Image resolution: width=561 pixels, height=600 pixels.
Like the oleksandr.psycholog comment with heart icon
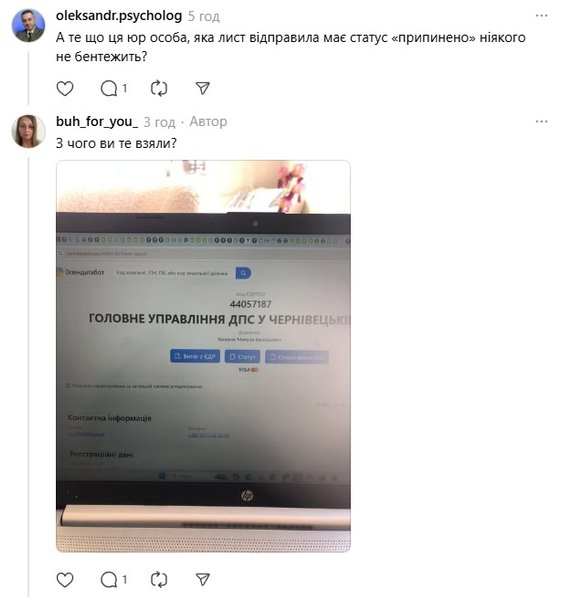(x=65, y=89)
